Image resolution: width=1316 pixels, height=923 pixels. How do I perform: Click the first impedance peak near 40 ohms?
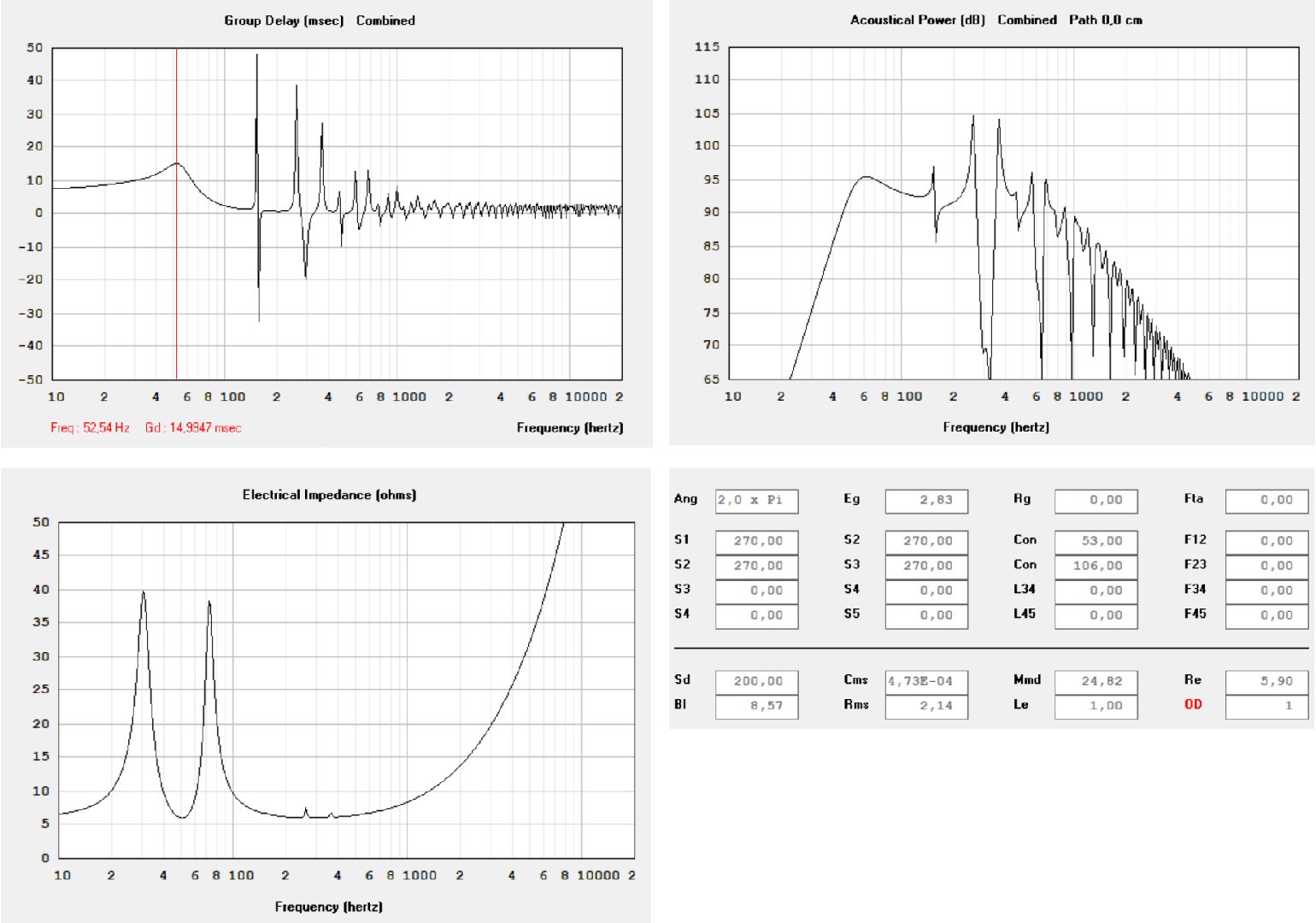coord(143,593)
